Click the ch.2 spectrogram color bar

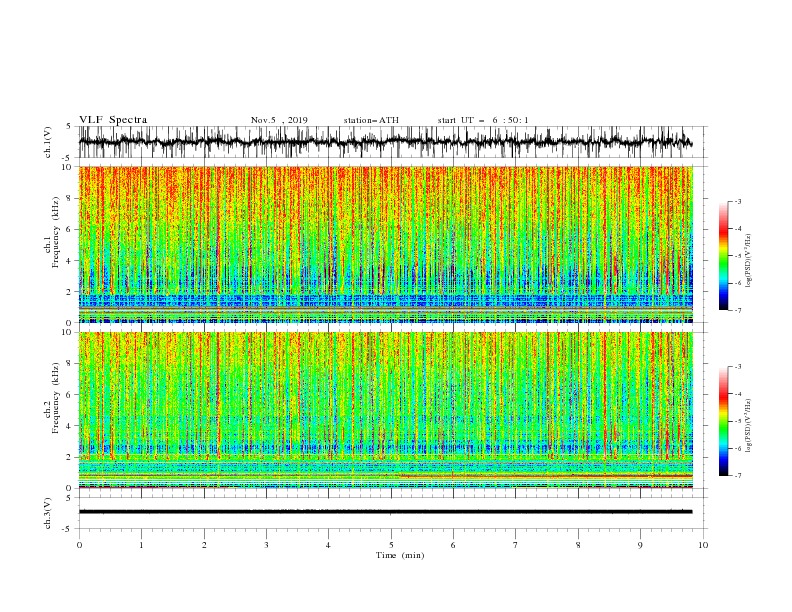point(723,421)
